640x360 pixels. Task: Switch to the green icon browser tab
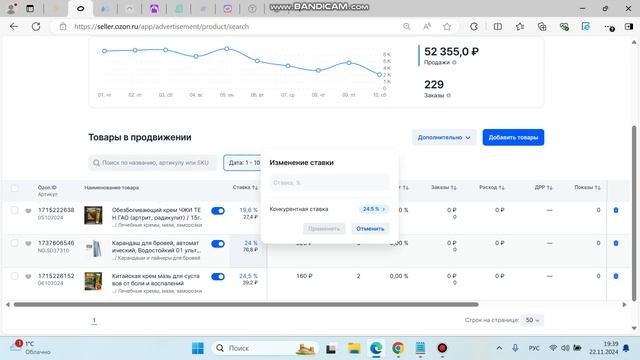[179, 9]
